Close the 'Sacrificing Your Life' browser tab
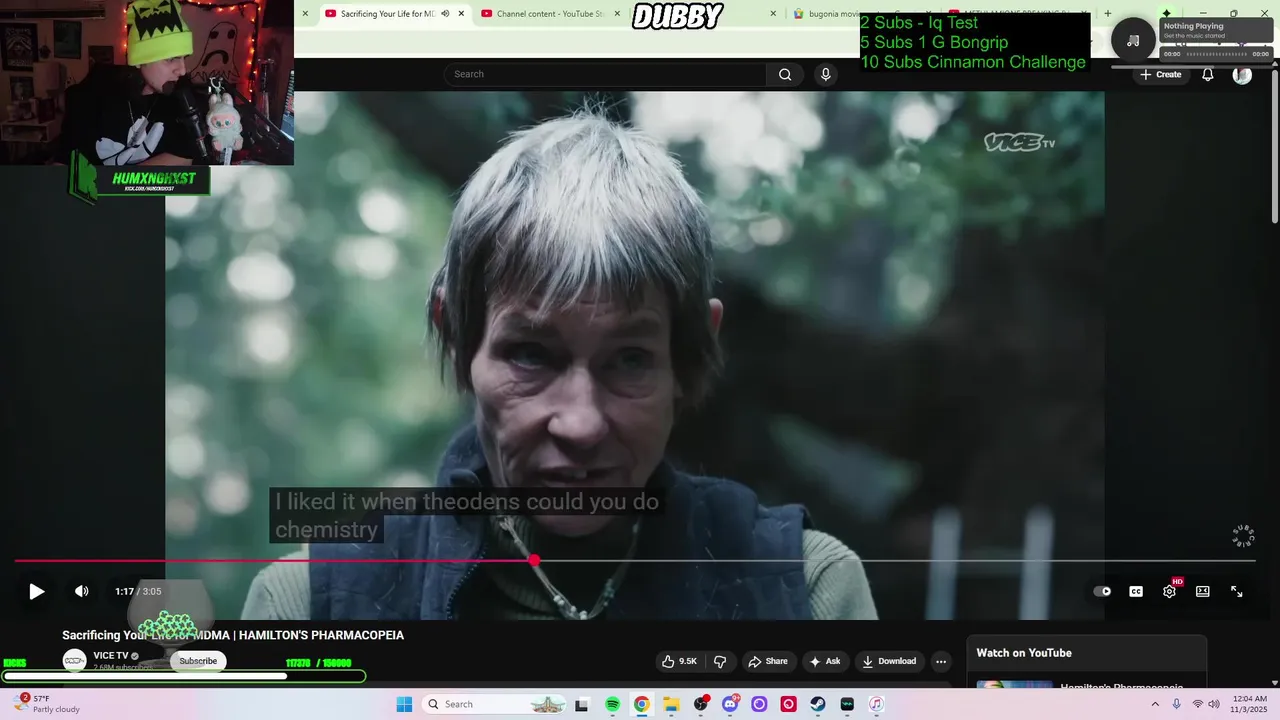 461,14
